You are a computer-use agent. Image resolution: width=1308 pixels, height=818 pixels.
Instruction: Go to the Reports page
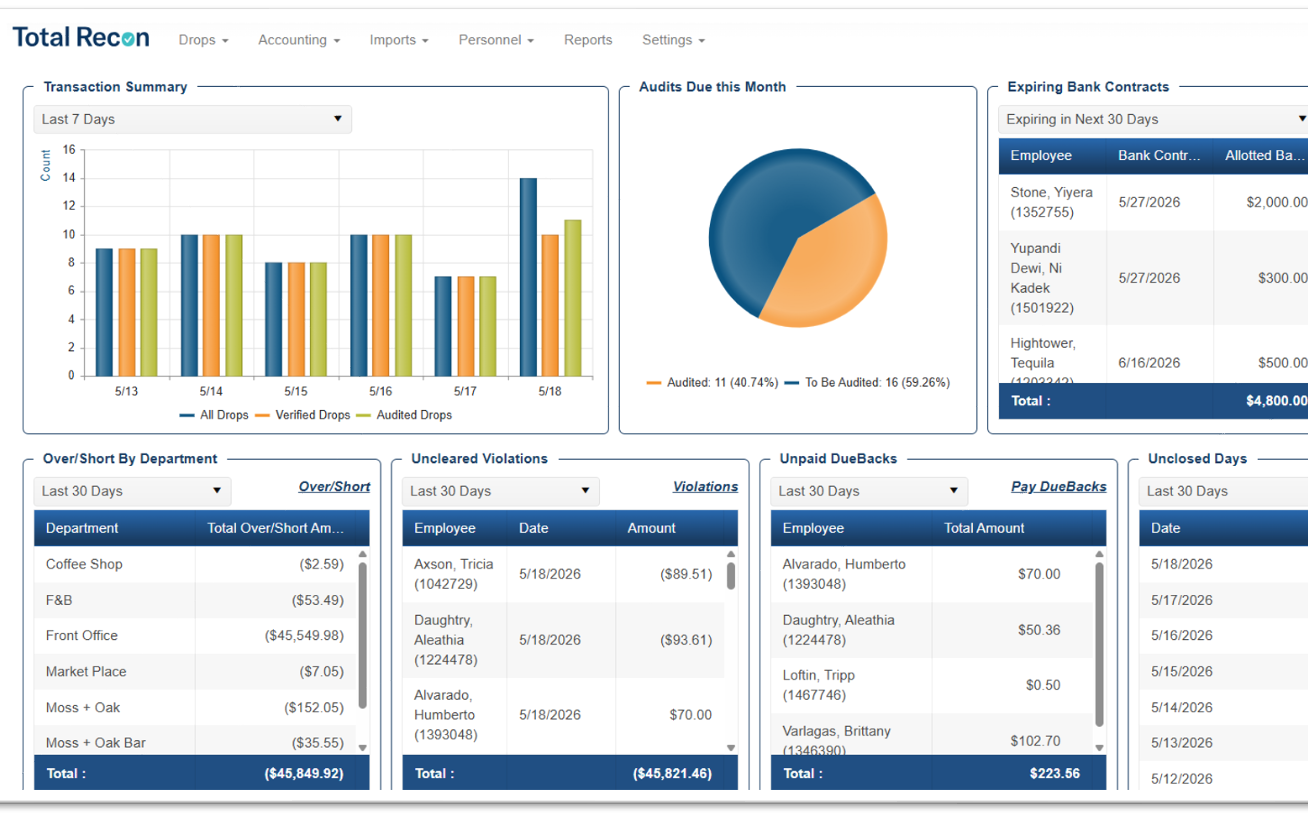point(588,40)
